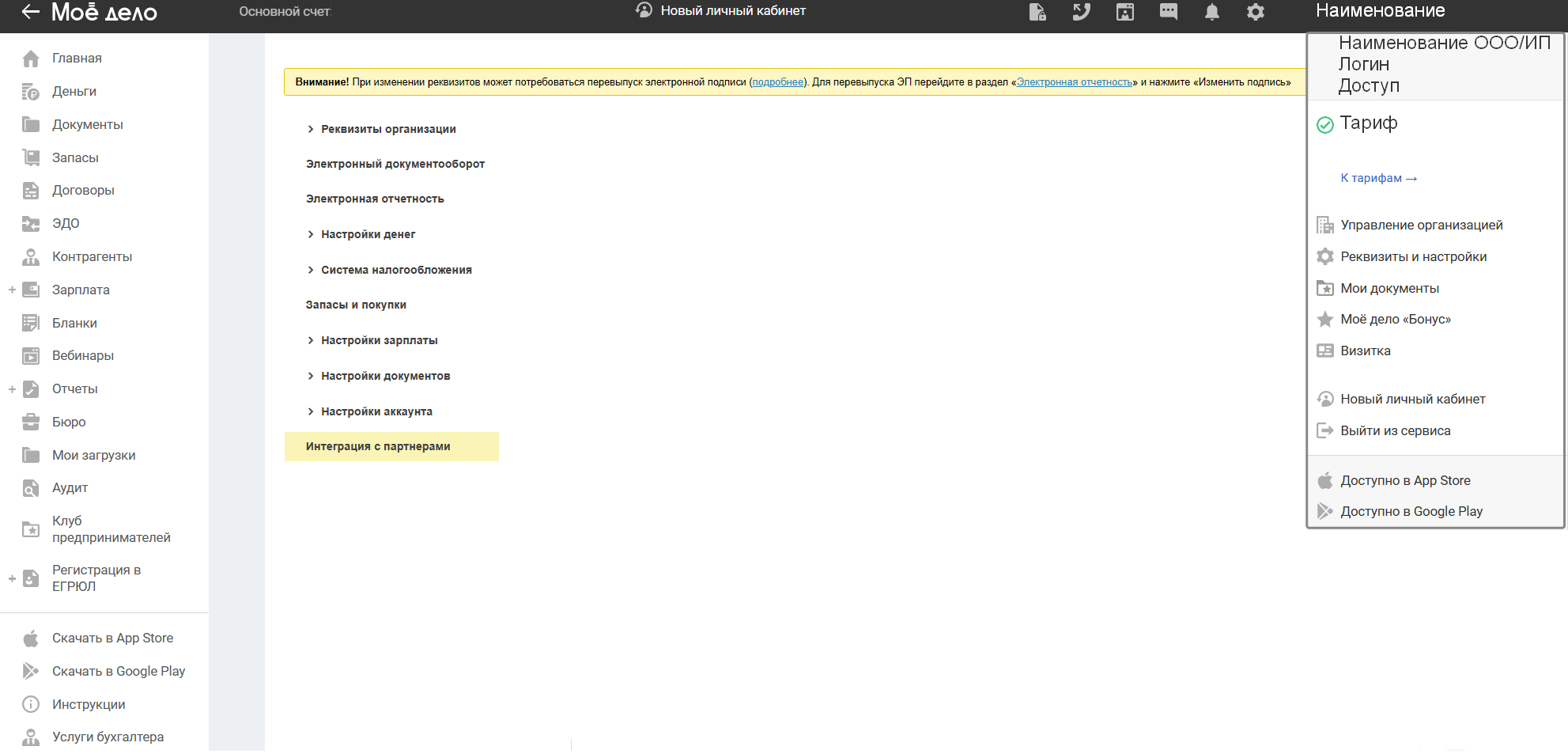Open the chat messages icon in the top bar

pos(1169,12)
